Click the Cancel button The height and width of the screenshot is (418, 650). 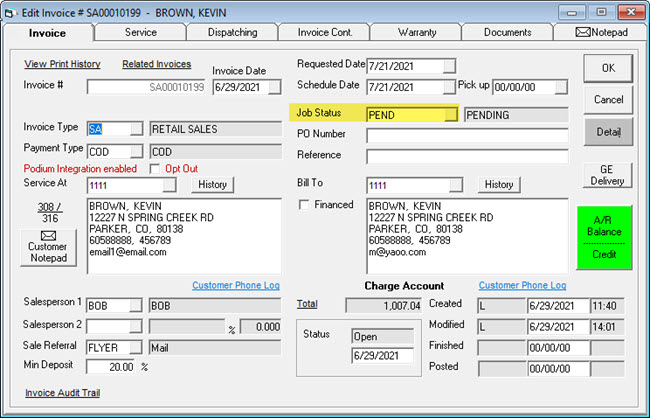tap(608, 100)
